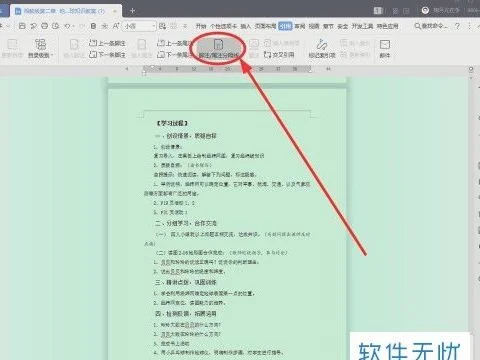Click the 交叉引用 button
The width and height of the screenshot is (480, 360).
[279, 54]
